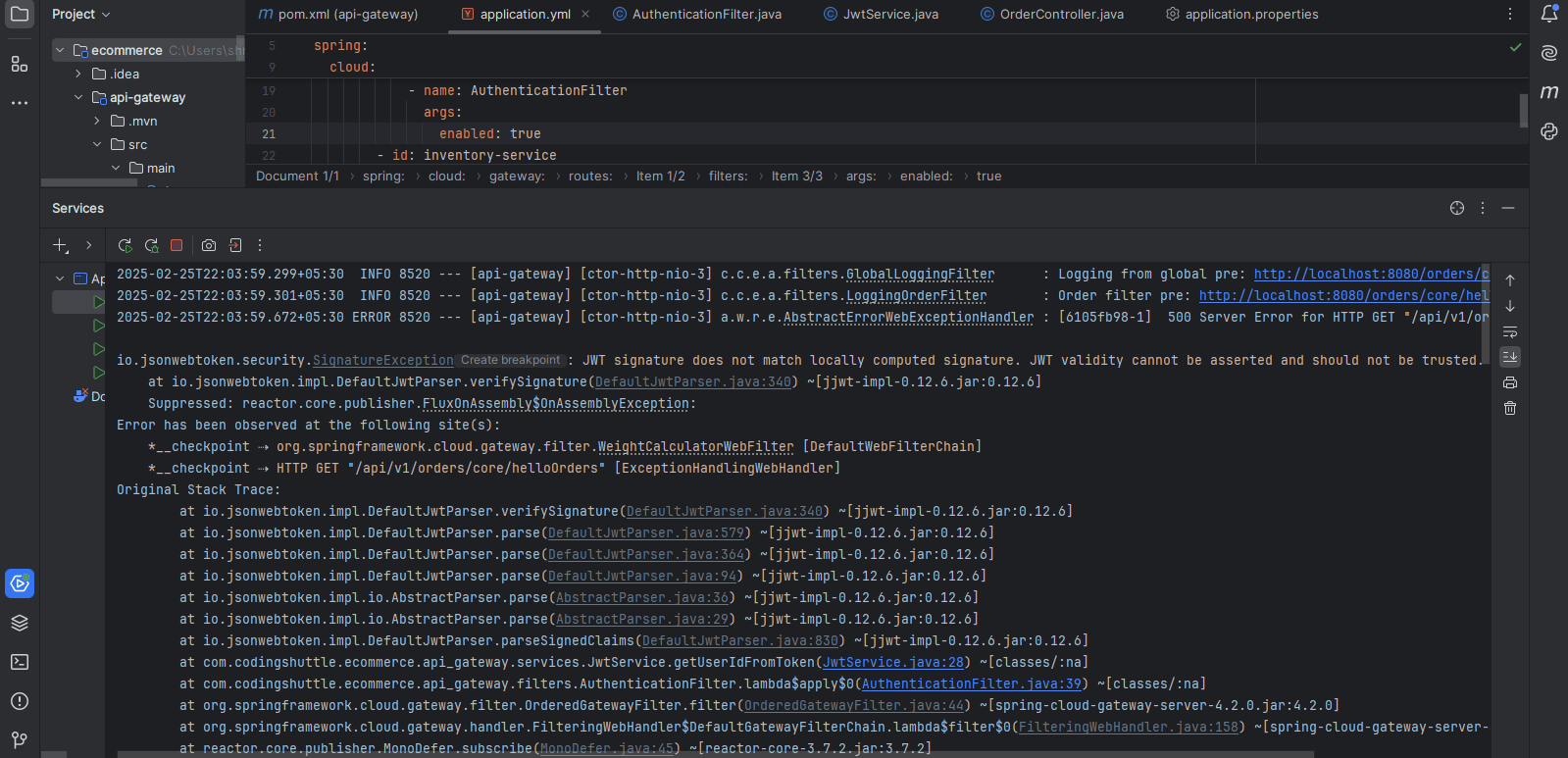This screenshot has height=758, width=1568.
Task: Open the Notifications bell icon
Action: 1549,14
